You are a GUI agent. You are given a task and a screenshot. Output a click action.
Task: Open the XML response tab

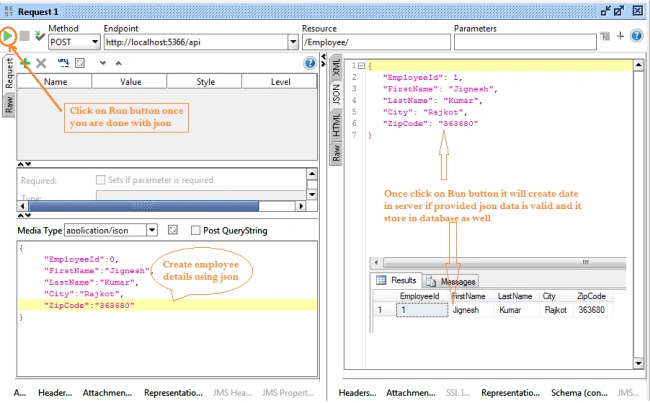point(336,66)
